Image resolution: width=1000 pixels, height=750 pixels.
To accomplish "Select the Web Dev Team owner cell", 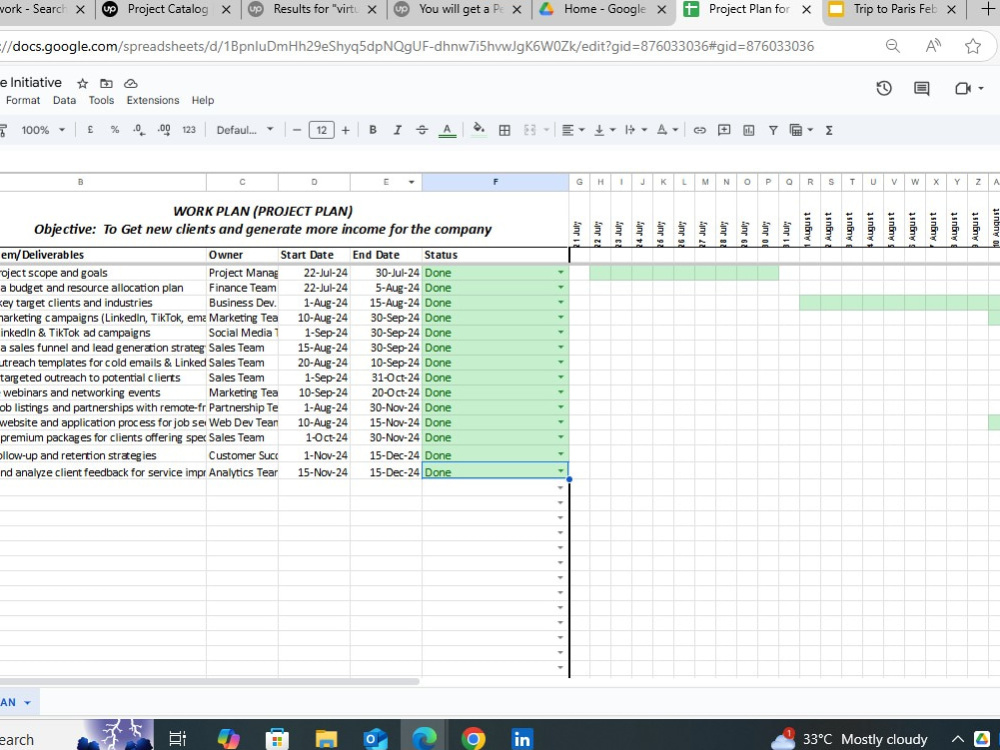I will 242,422.
